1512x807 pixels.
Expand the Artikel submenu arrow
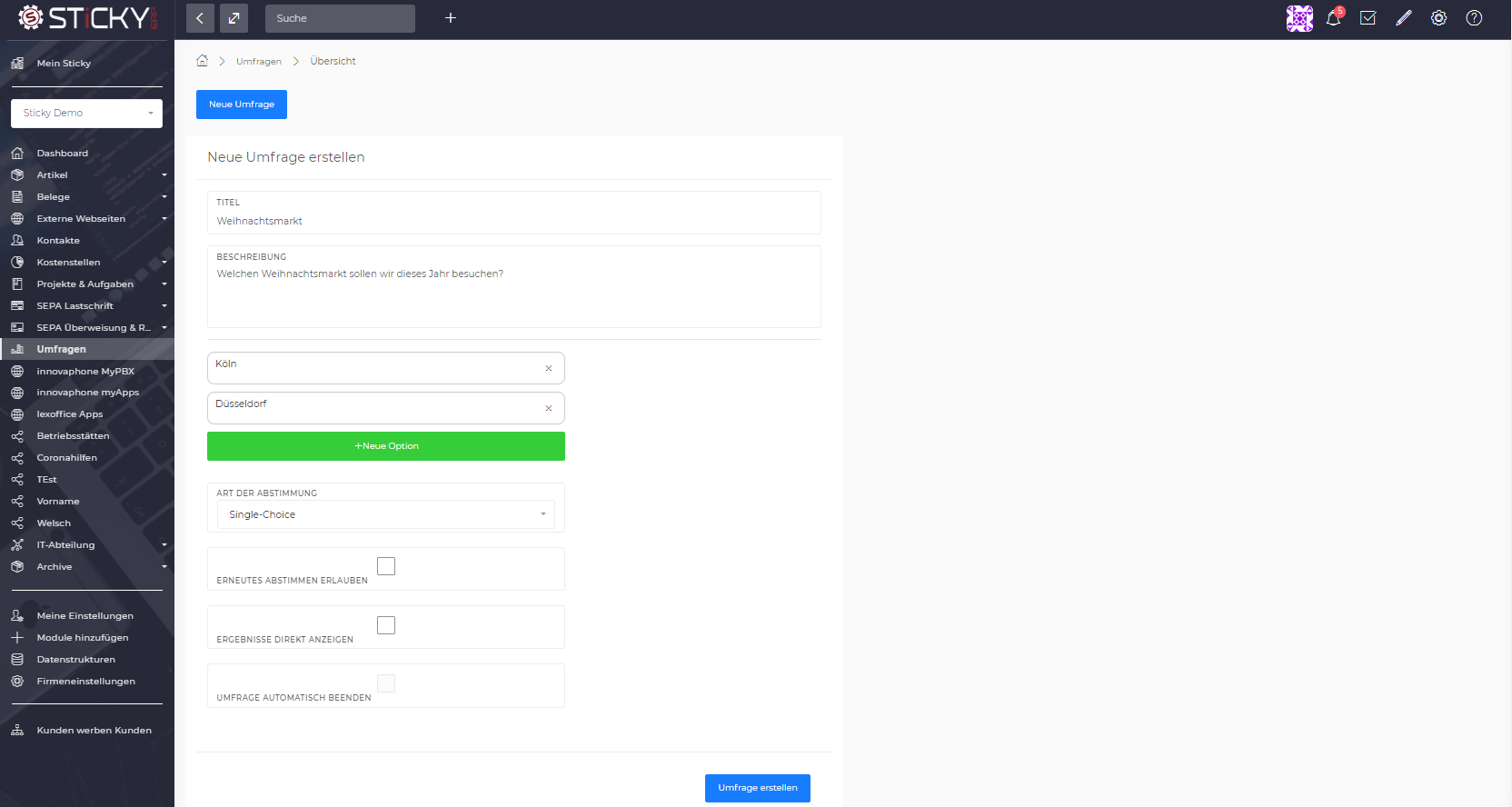164,175
